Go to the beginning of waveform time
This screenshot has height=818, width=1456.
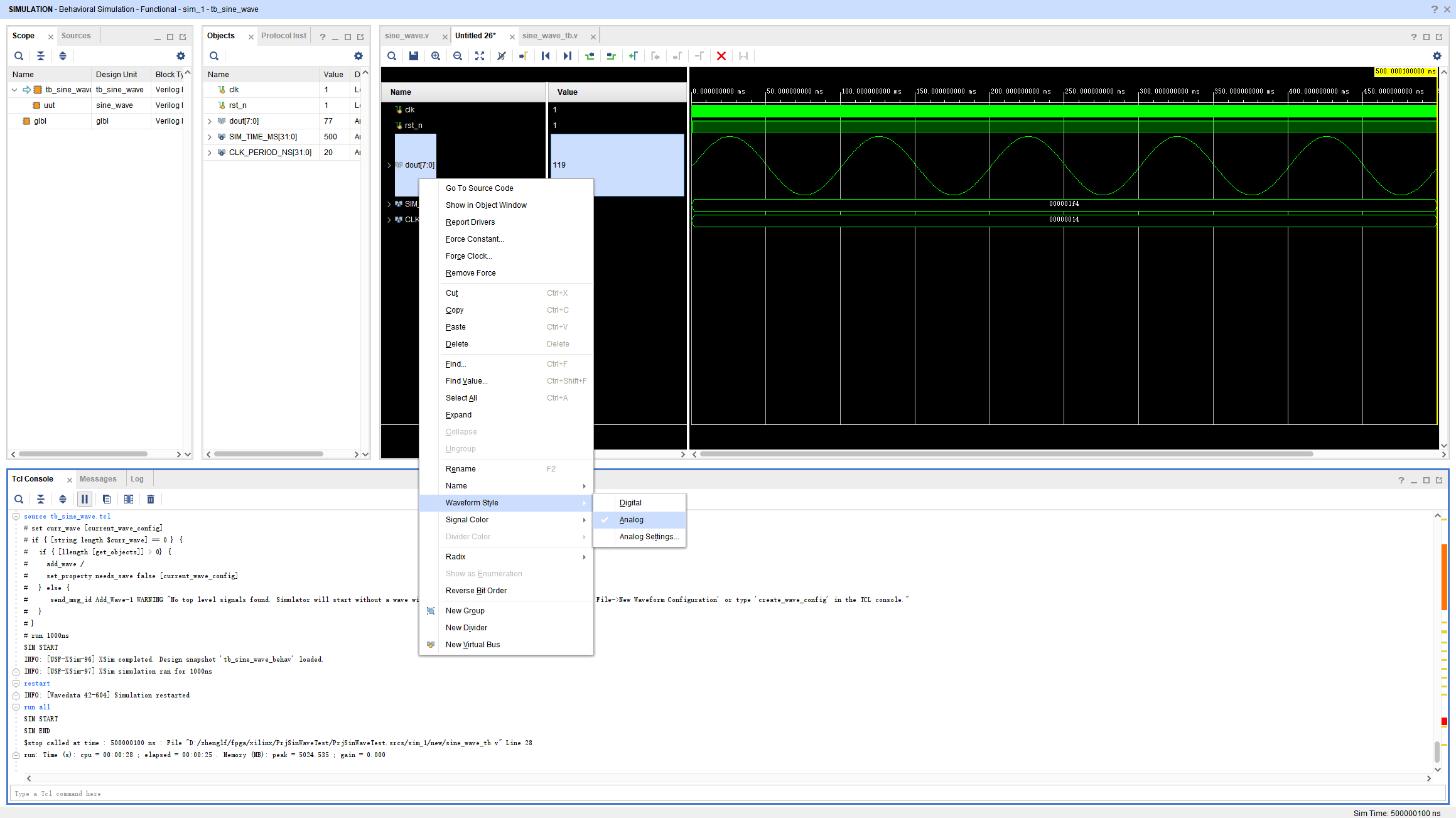(x=545, y=56)
